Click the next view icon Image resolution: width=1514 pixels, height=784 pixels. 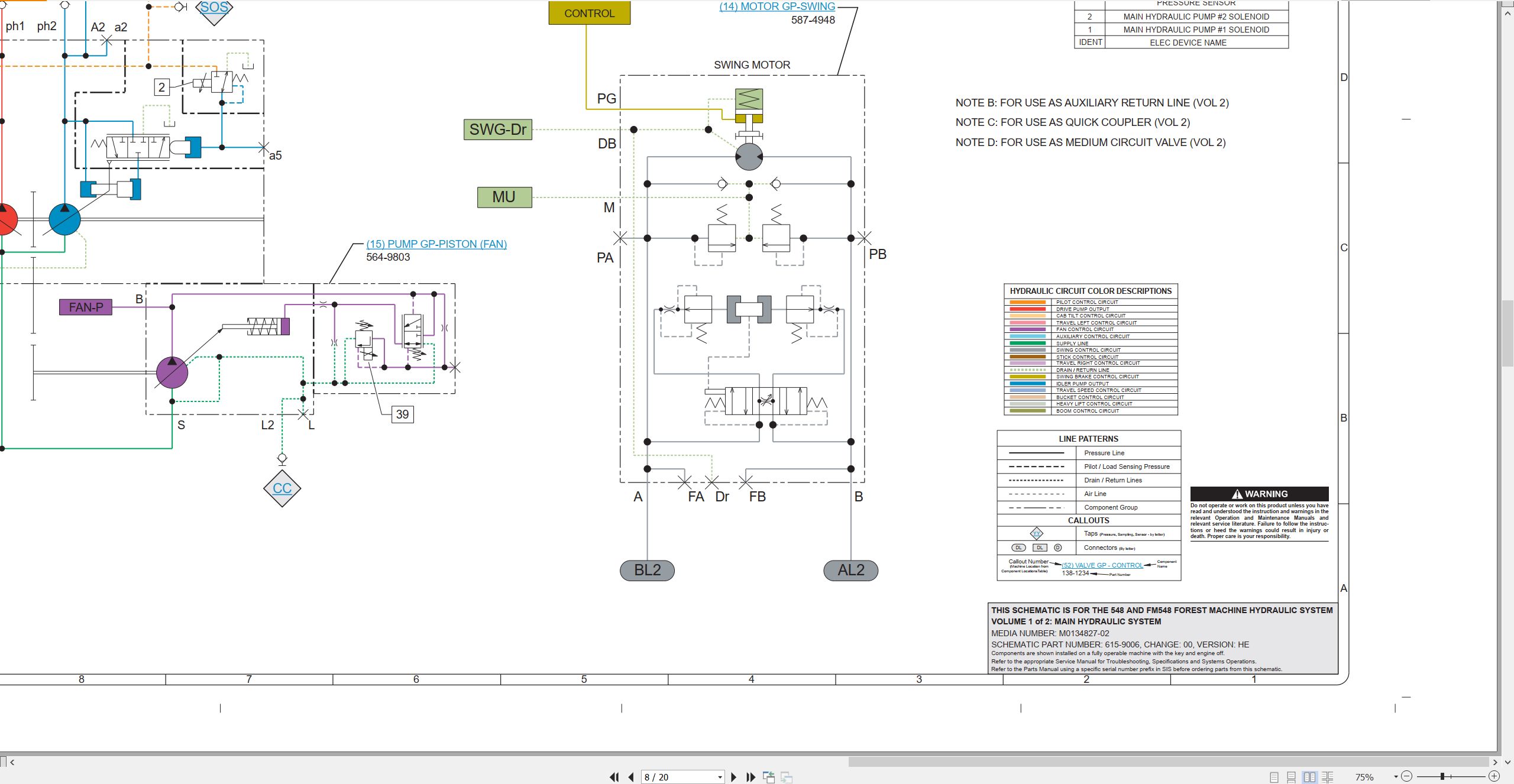(787, 777)
